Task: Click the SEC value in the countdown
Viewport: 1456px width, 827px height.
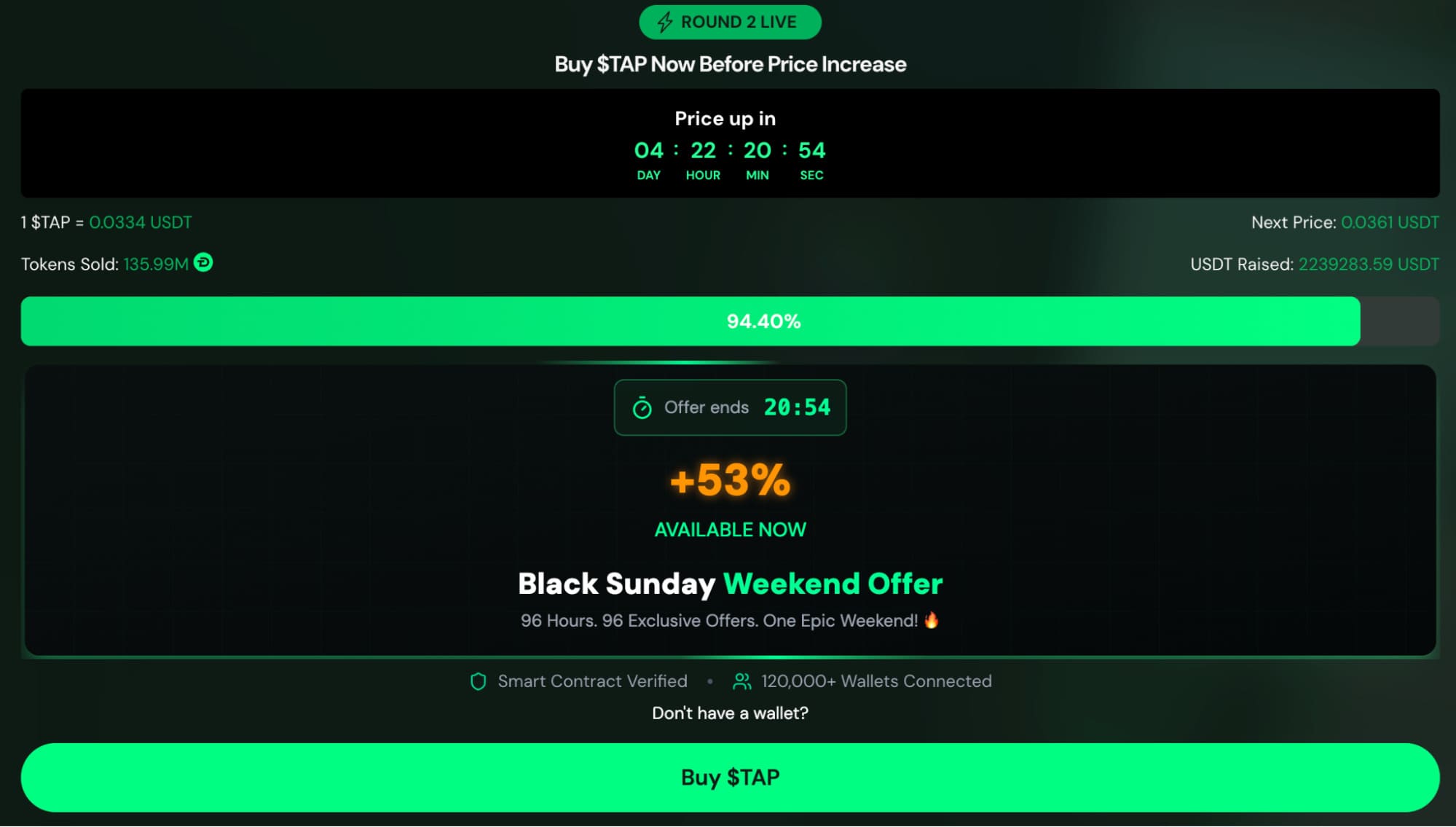Action: tap(811, 151)
